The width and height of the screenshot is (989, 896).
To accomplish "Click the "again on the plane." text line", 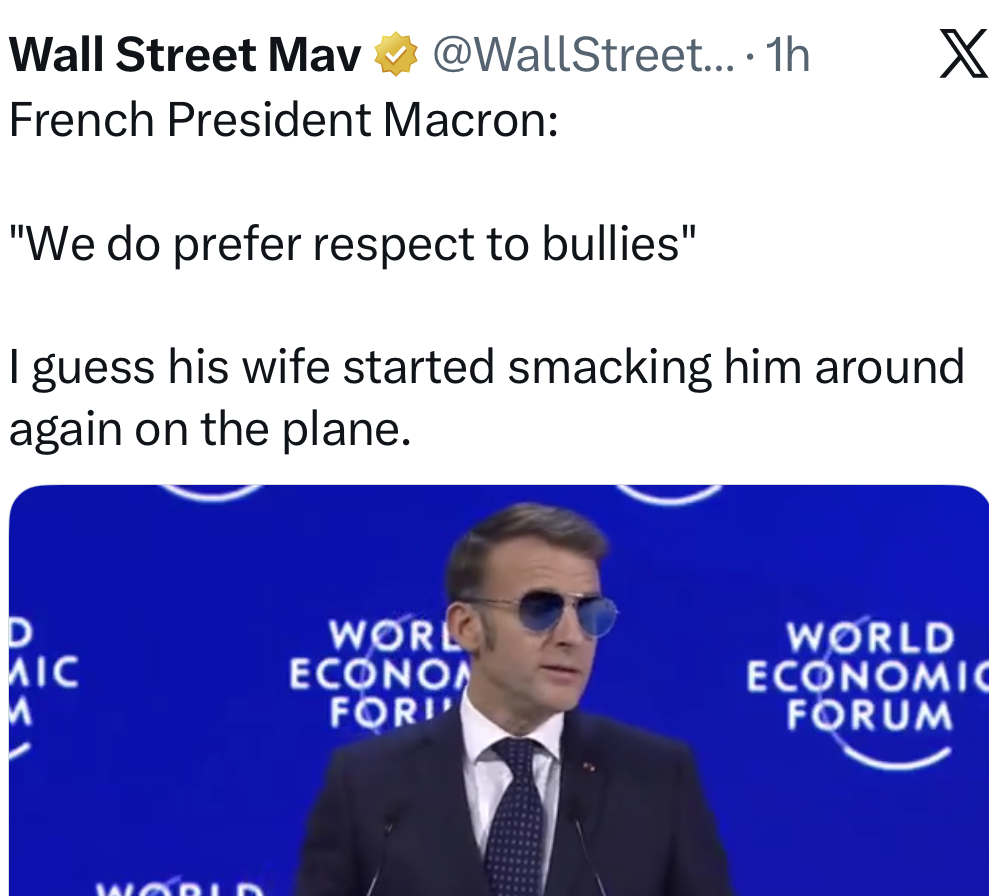I will tap(210, 429).
